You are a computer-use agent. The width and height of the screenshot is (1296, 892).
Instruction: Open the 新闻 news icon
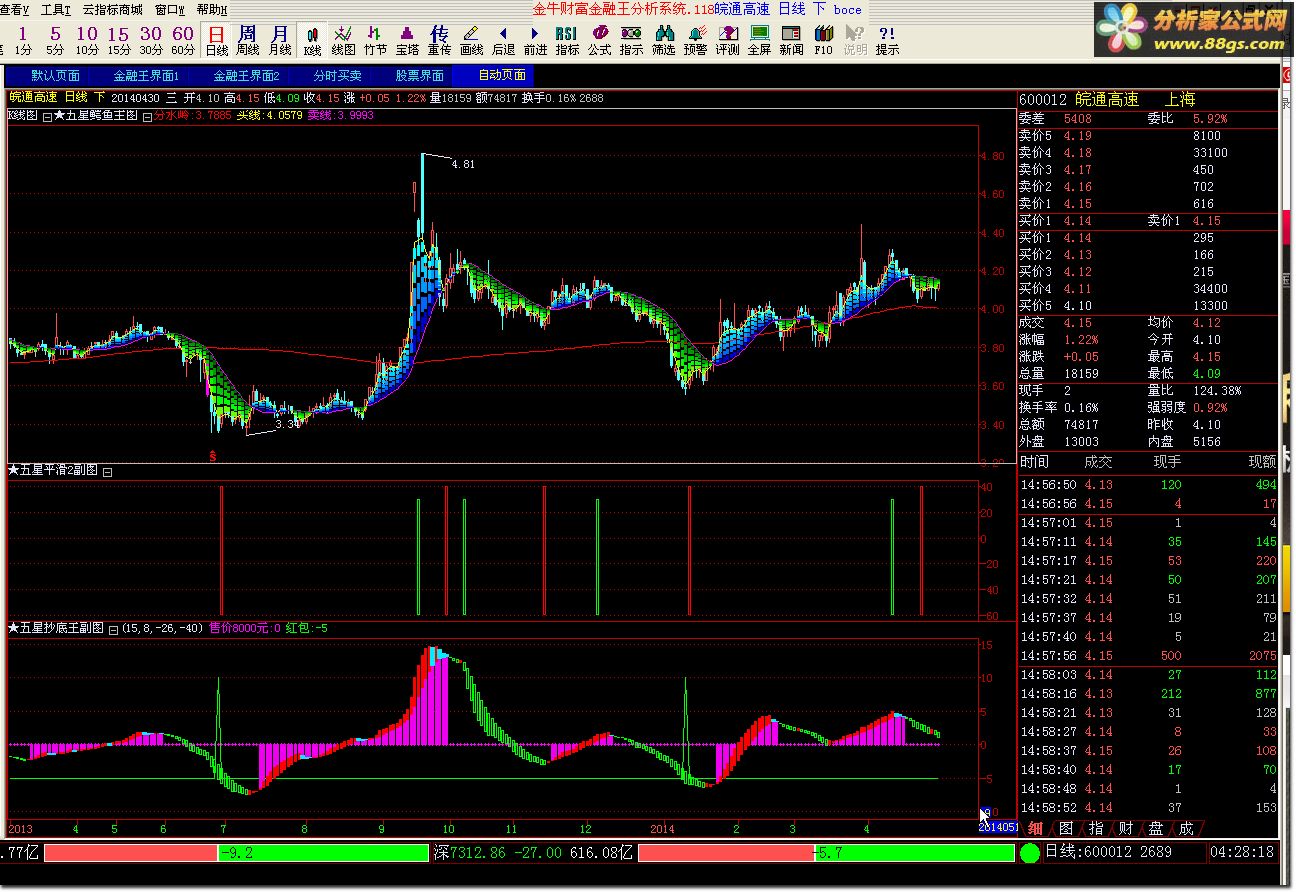pyautogui.click(x=791, y=40)
